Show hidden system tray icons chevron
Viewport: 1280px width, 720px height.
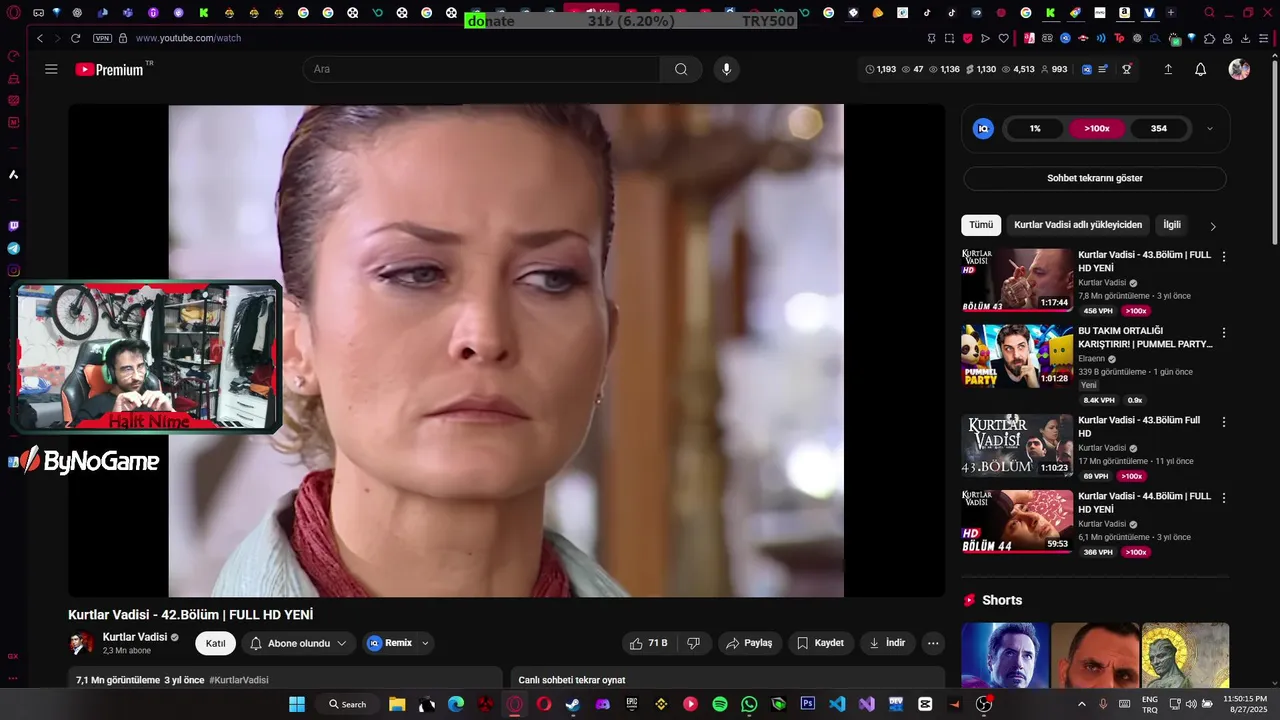coord(1081,704)
